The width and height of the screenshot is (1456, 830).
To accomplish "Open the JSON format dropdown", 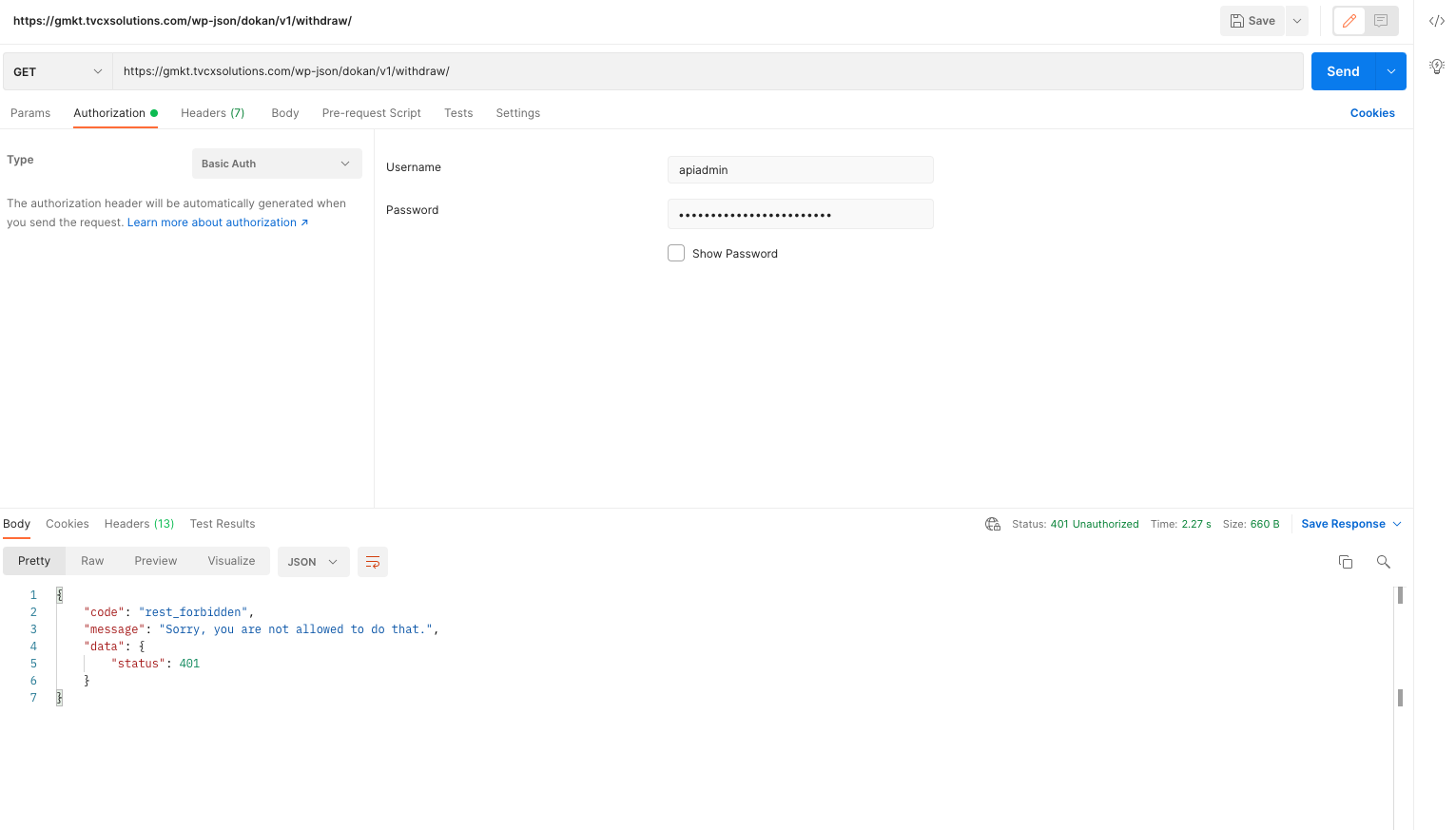I will (x=314, y=562).
